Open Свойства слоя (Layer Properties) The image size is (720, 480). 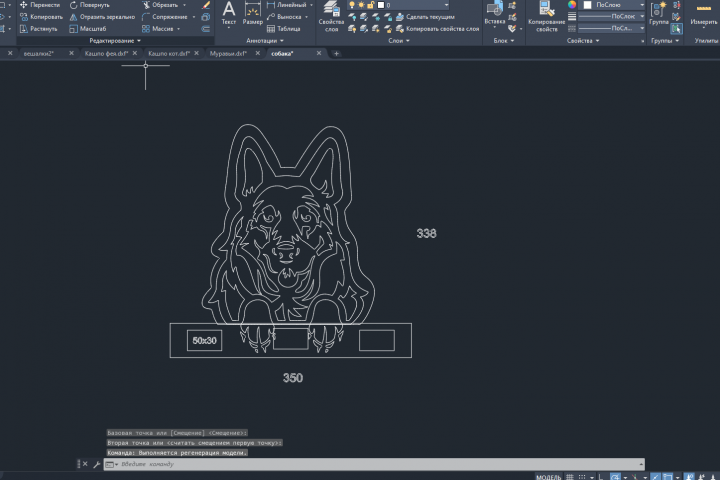pos(331,17)
